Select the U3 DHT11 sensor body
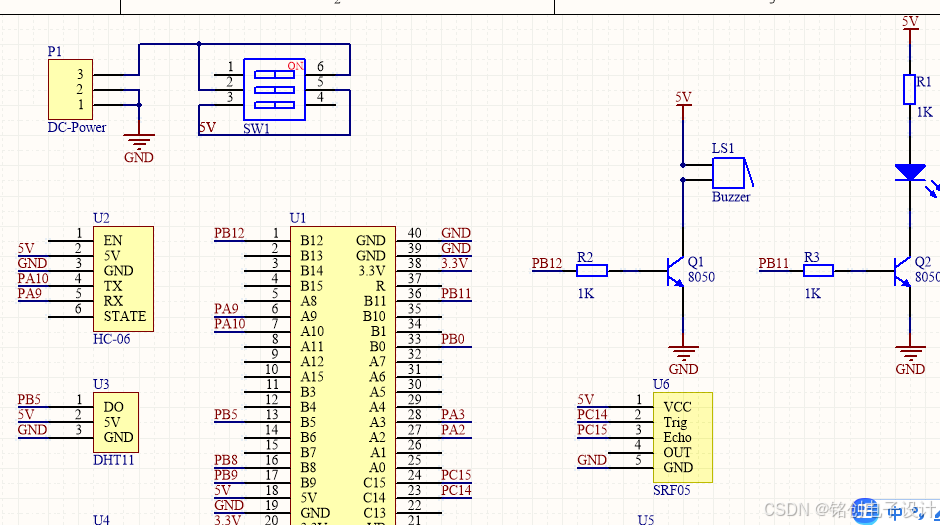Screen dimensions: 940x525 [116, 423]
